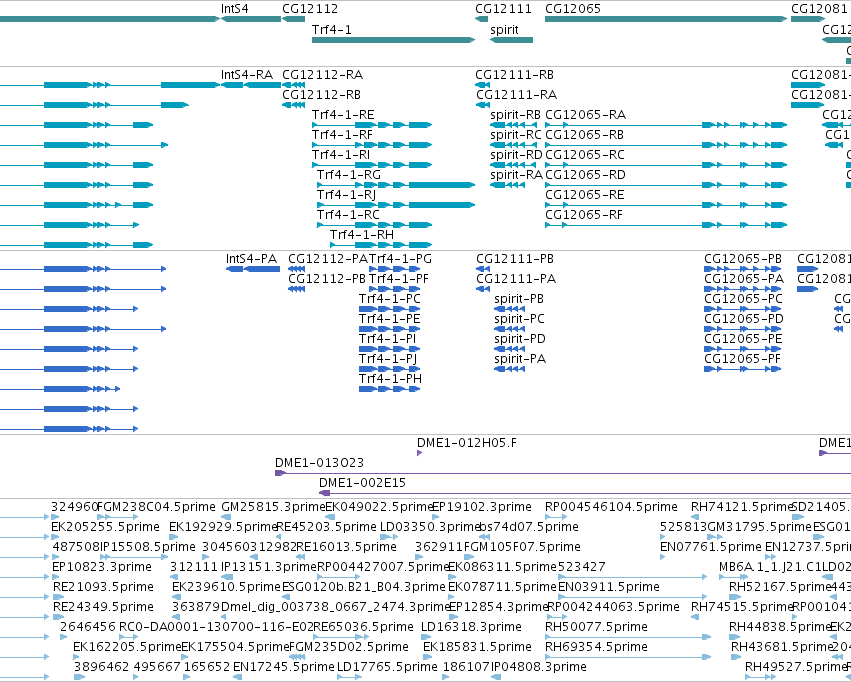Screen dimensions: 851x682
Task: Select protein CG12065-PD
Action: pos(742,329)
